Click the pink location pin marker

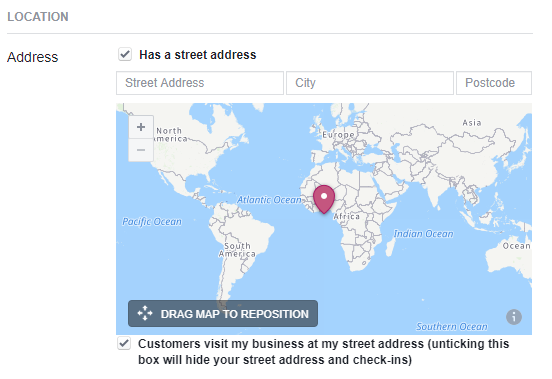(x=324, y=199)
